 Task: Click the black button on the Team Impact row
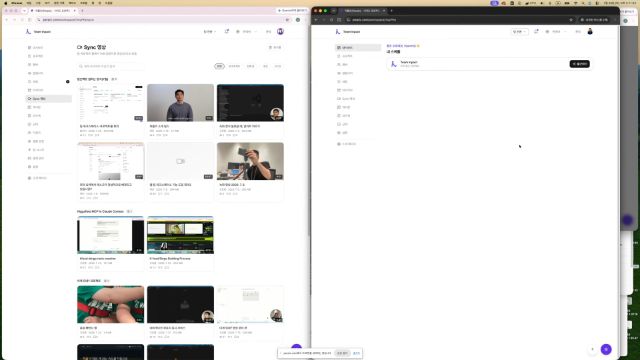tap(580, 64)
